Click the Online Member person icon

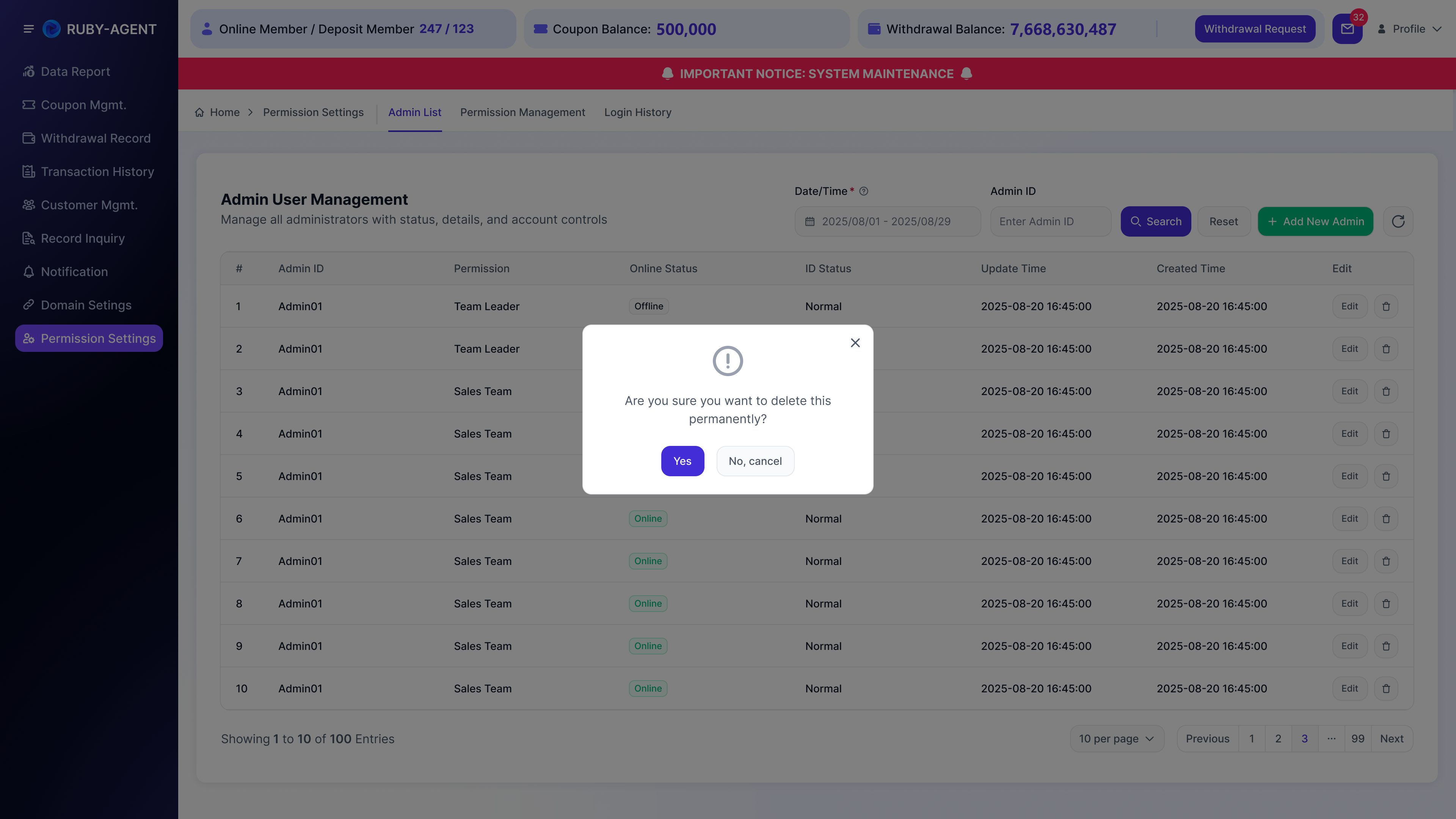[x=207, y=29]
